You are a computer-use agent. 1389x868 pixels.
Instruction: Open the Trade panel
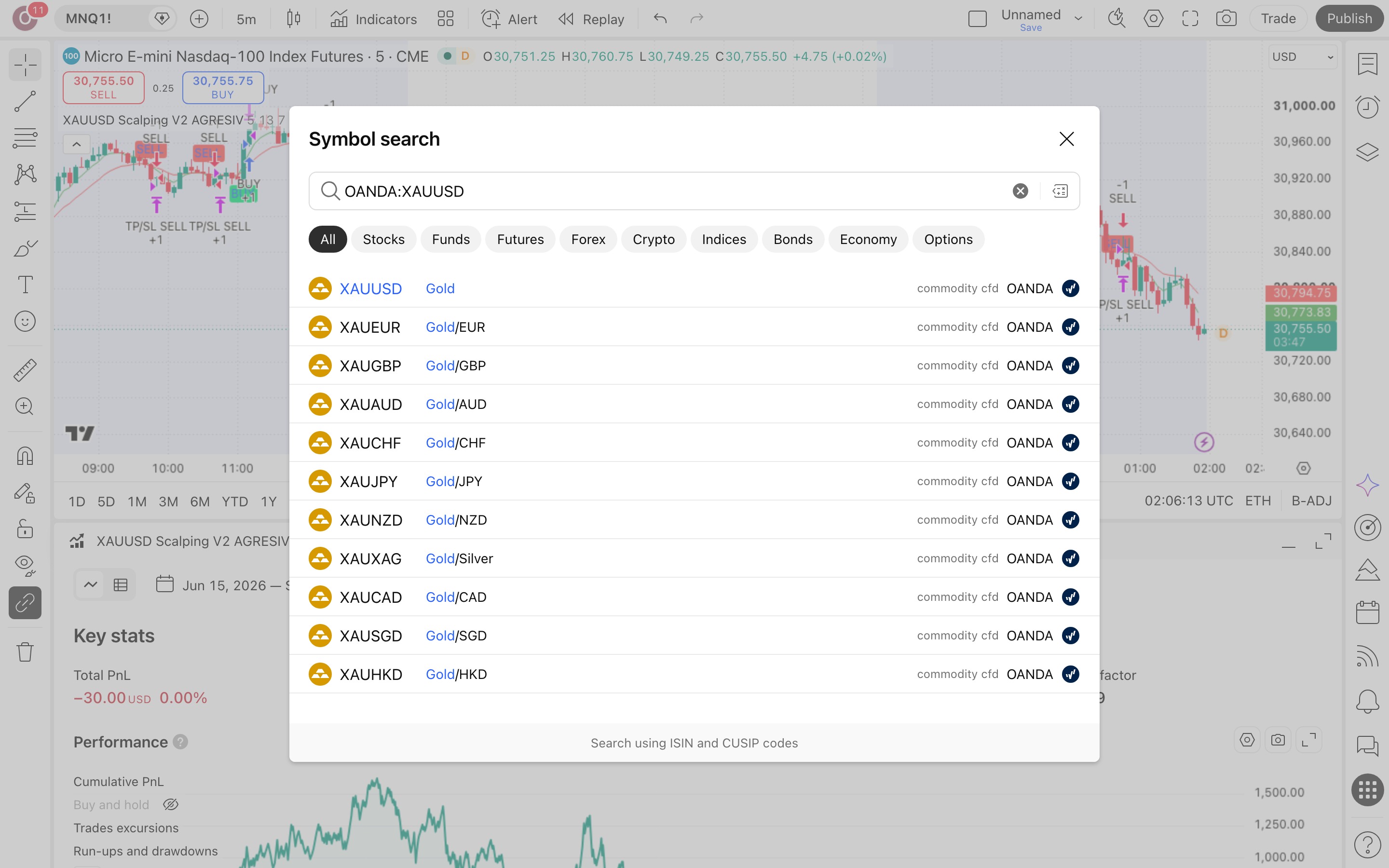pyautogui.click(x=1278, y=19)
